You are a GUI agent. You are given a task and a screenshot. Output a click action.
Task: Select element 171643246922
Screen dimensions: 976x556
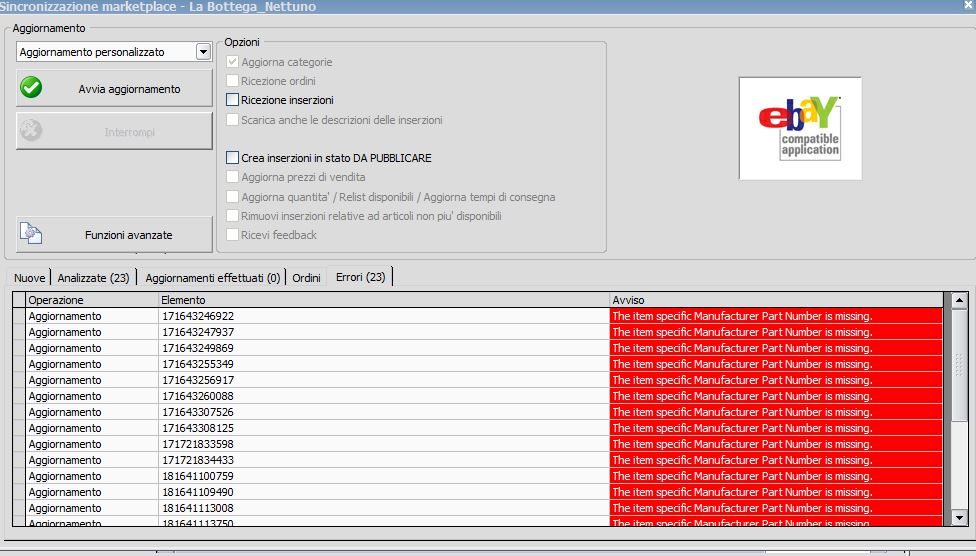pos(384,316)
